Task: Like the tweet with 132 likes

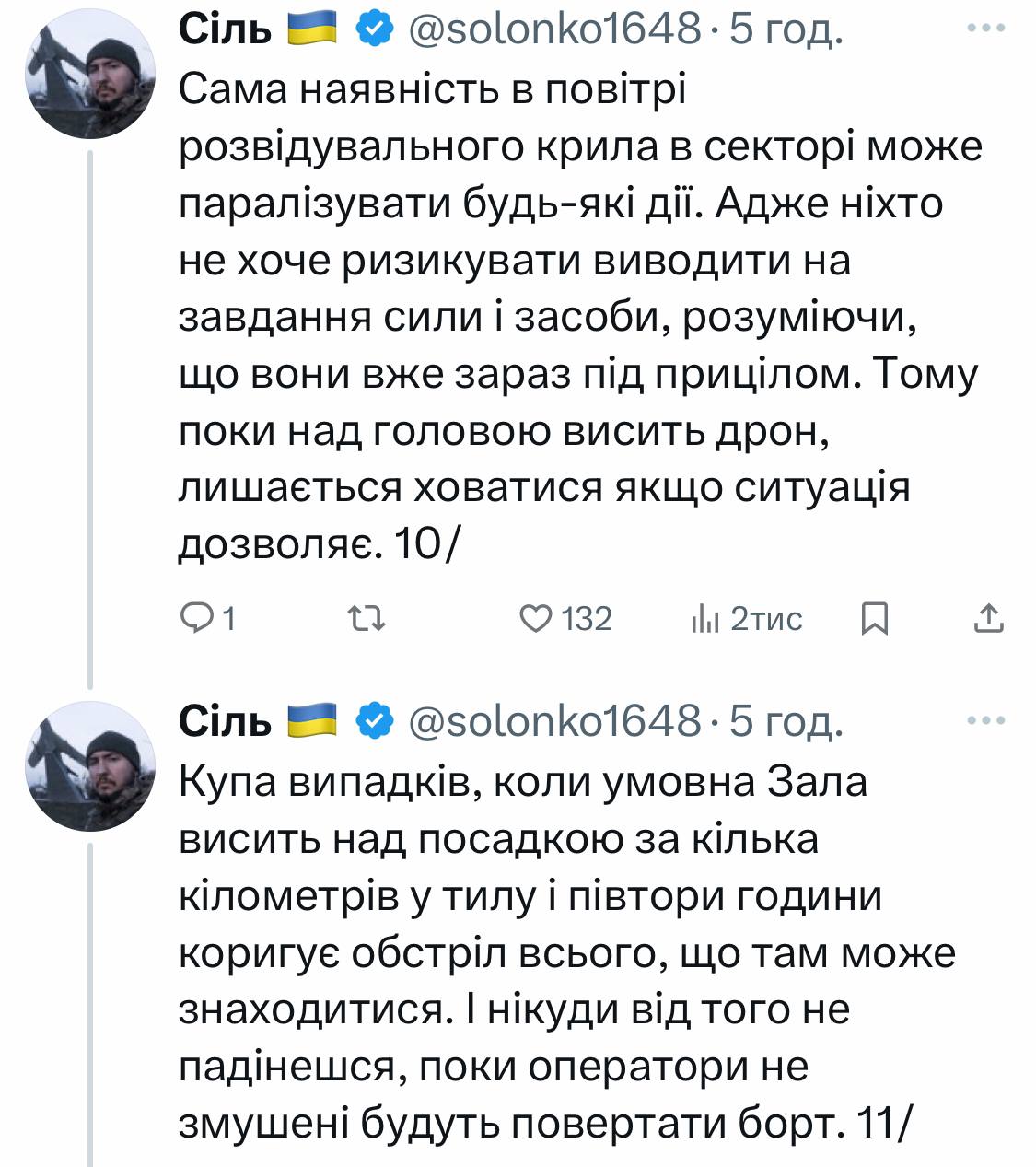Action: (535, 619)
